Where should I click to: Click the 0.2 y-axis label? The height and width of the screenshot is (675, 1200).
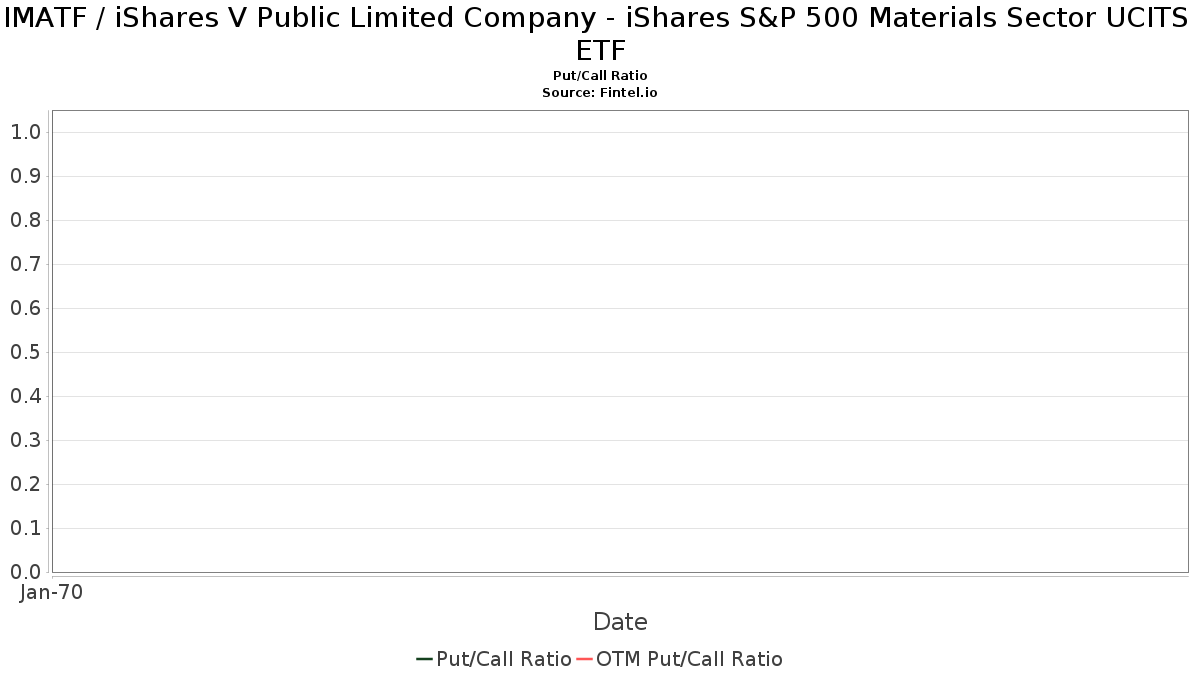click(25, 484)
